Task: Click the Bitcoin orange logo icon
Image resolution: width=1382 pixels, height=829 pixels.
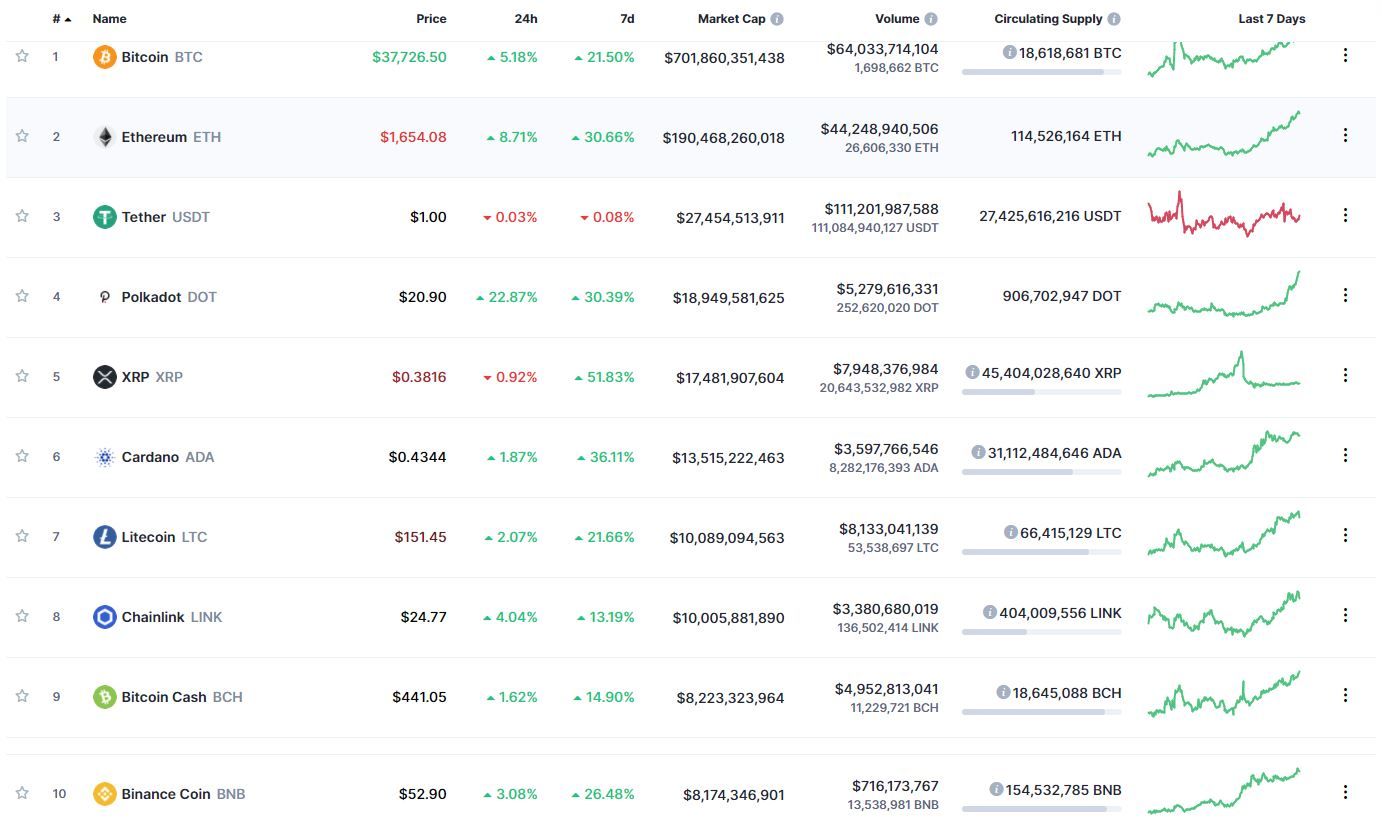Action: coord(104,57)
